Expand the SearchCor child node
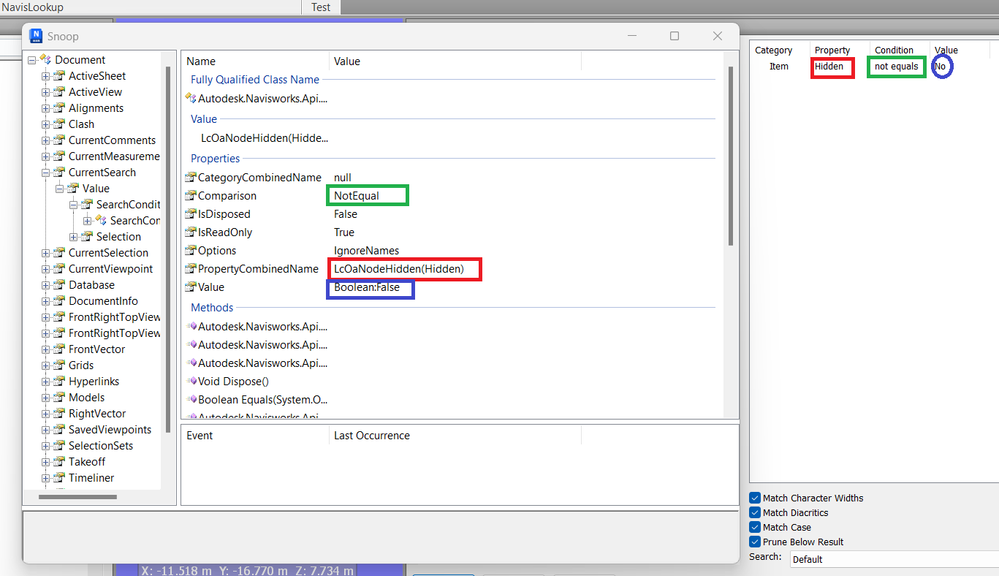 tap(87, 220)
